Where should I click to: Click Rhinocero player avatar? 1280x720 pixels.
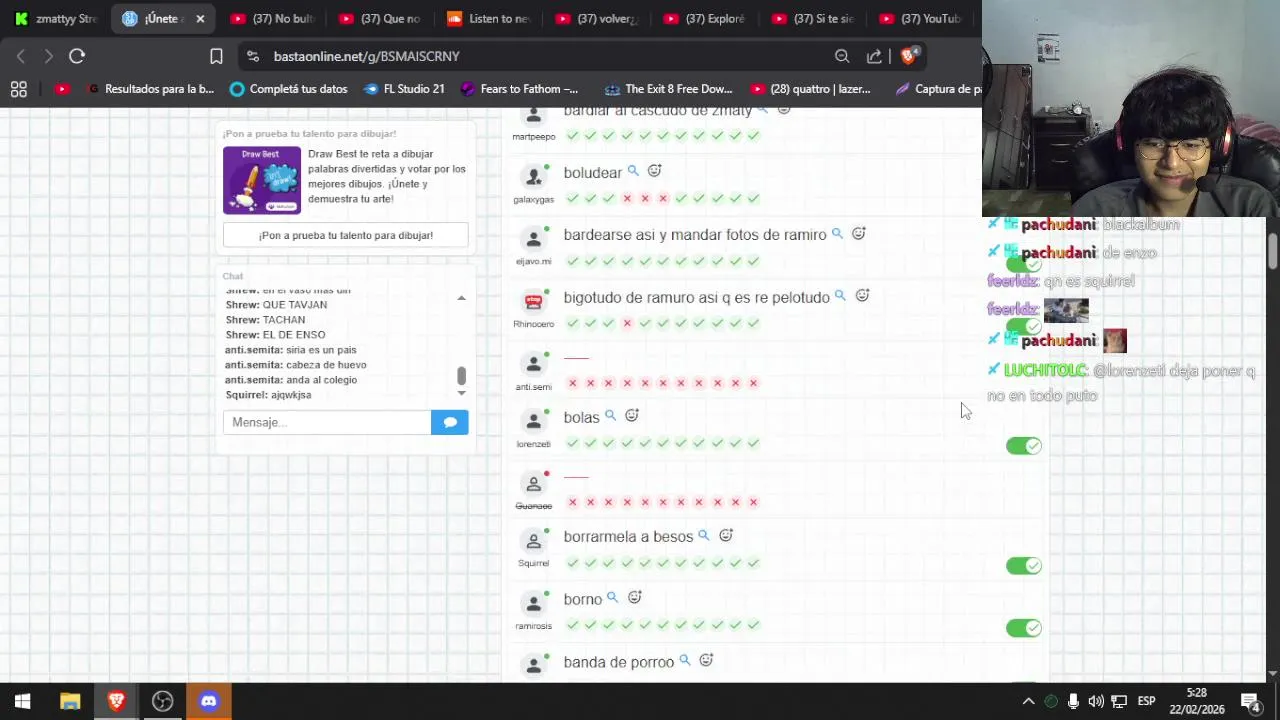click(x=533, y=301)
